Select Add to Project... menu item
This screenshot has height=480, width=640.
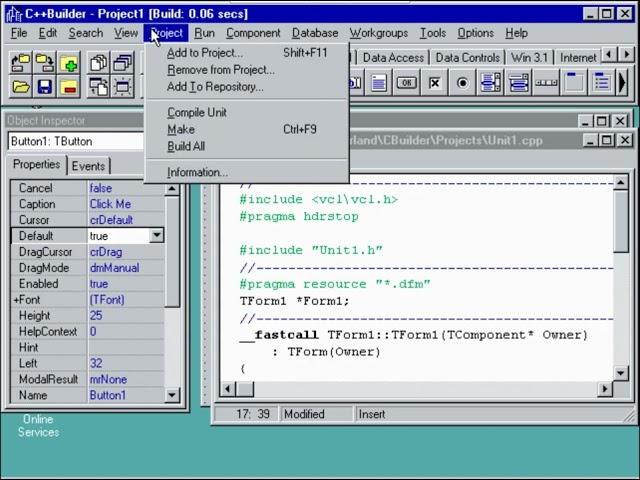204,52
